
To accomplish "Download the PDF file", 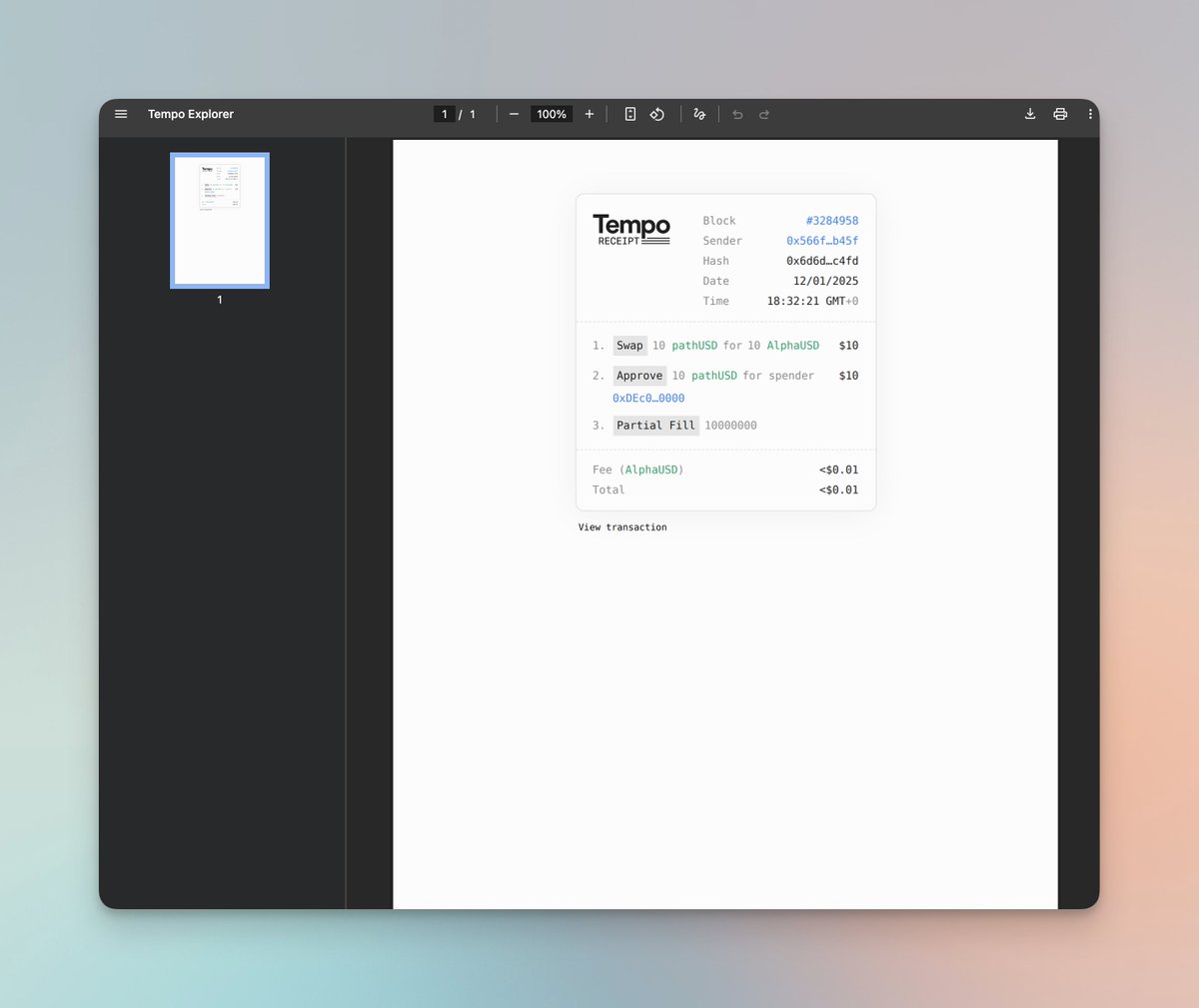I will coord(1030,114).
